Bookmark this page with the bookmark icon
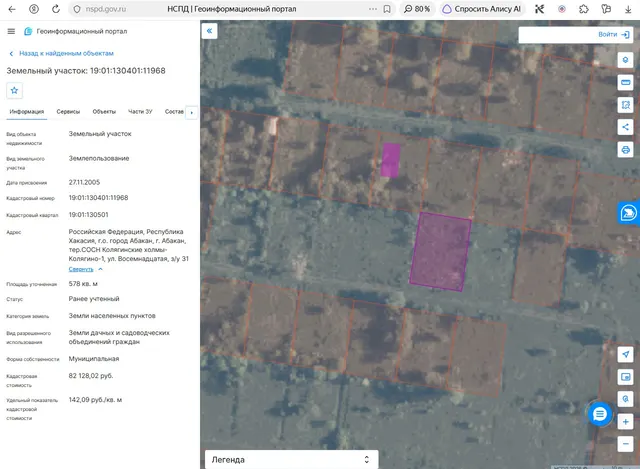 point(387,9)
